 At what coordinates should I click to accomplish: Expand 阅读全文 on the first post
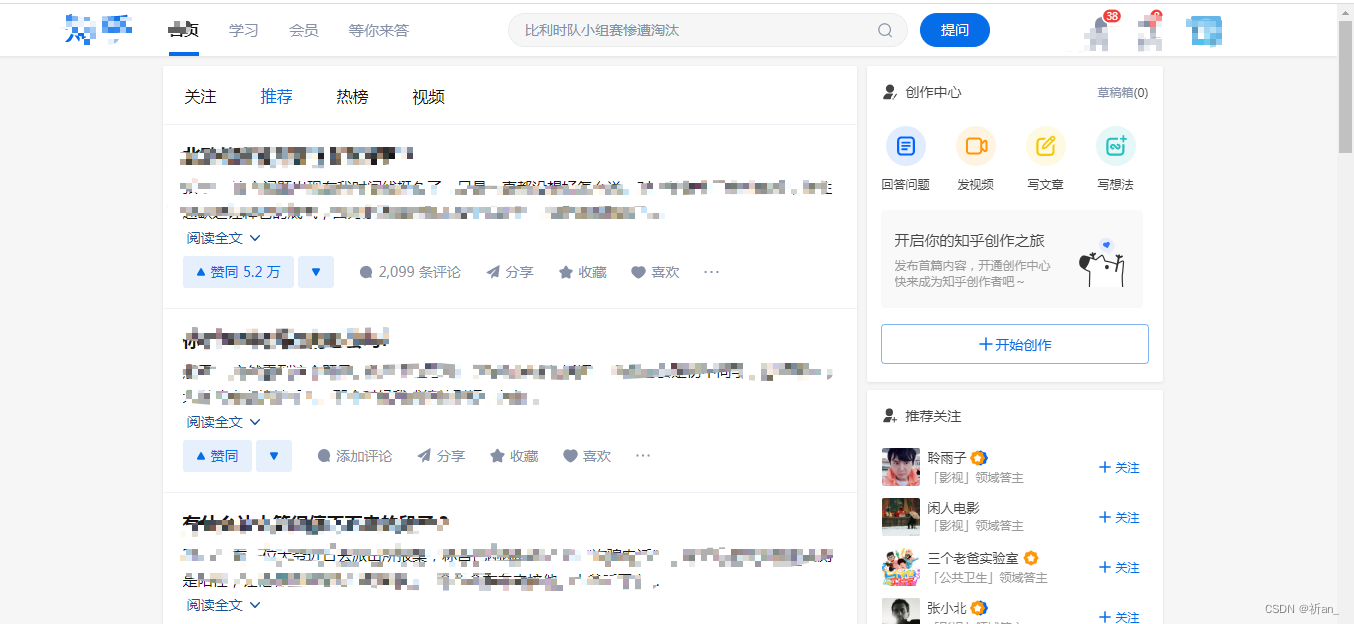tap(224, 238)
